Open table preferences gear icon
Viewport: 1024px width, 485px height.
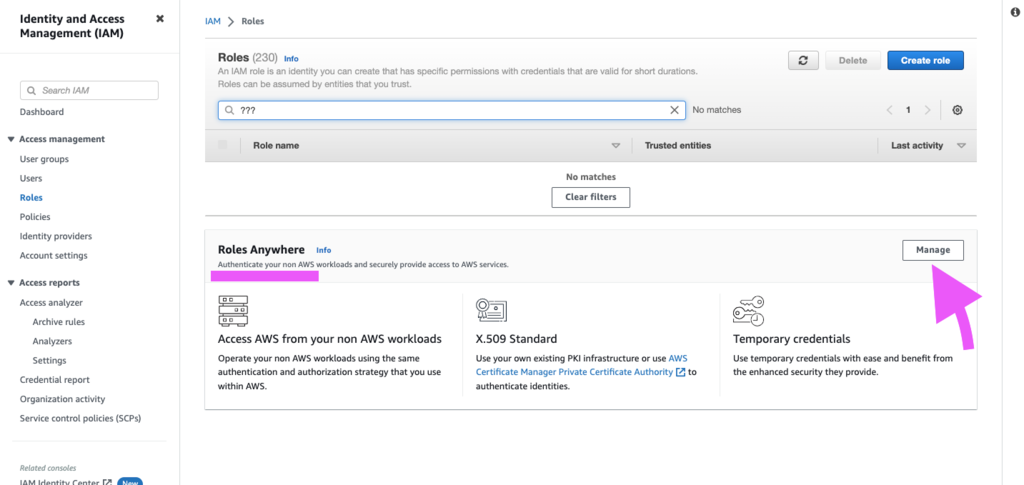(957, 110)
